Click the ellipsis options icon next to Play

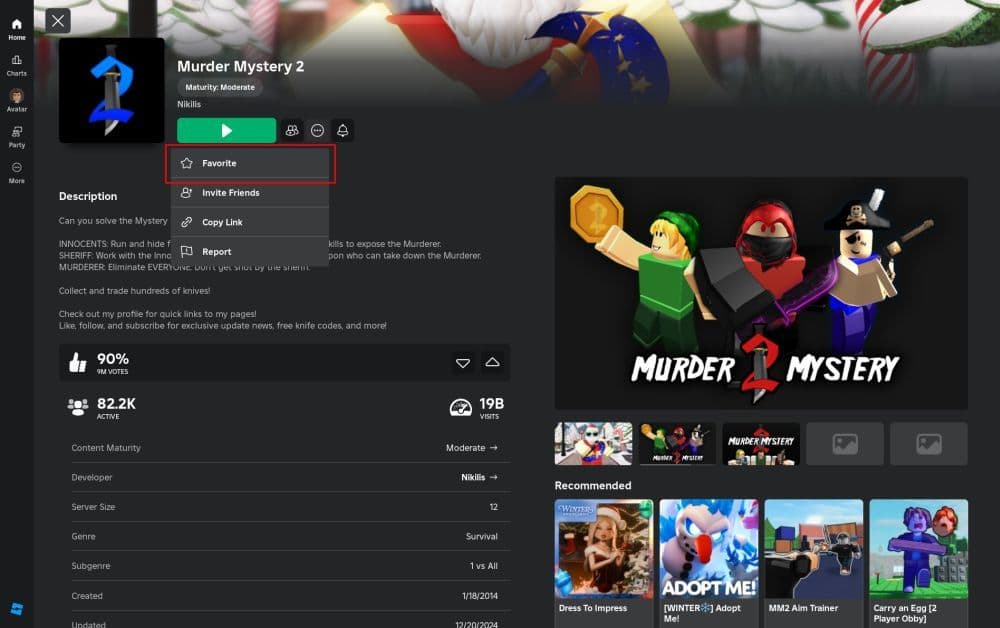(316, 130)
